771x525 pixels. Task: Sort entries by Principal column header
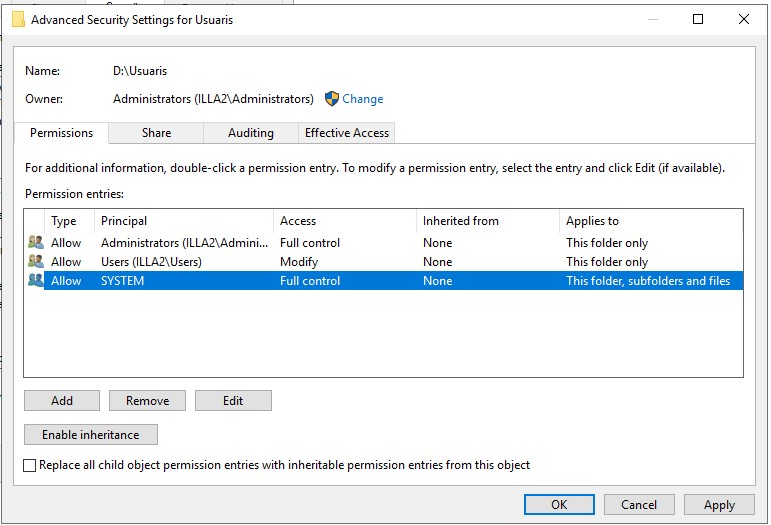[x=183, y=221]
